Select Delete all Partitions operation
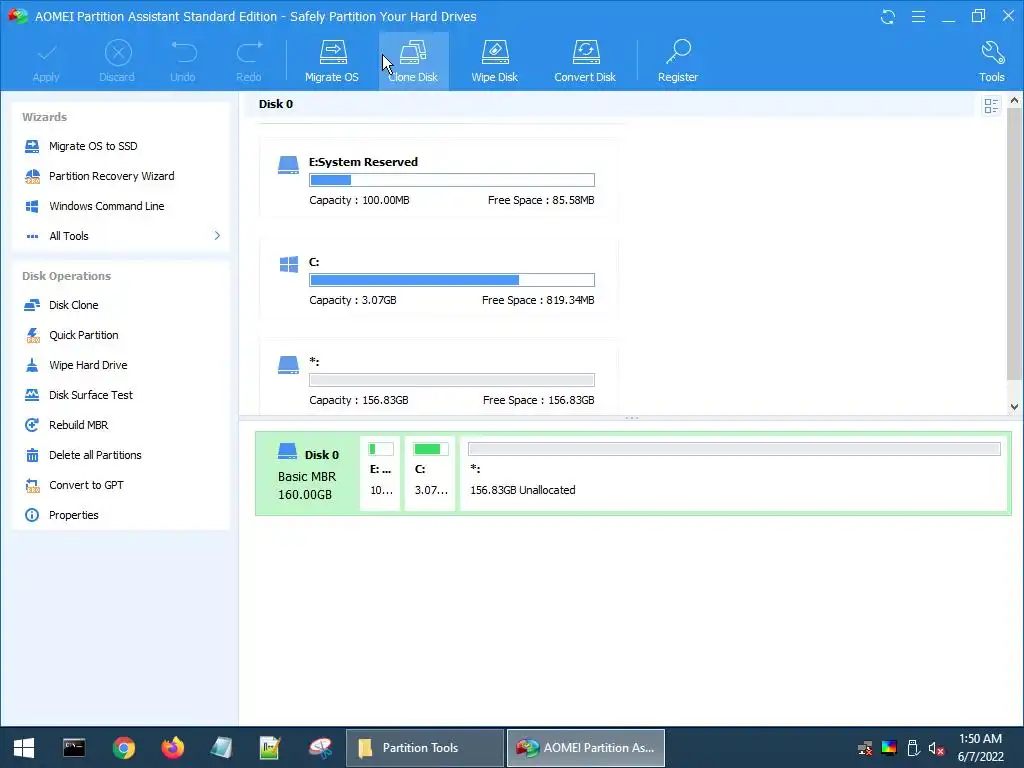This screenshot has height=768, width=1024. [95, 455]
